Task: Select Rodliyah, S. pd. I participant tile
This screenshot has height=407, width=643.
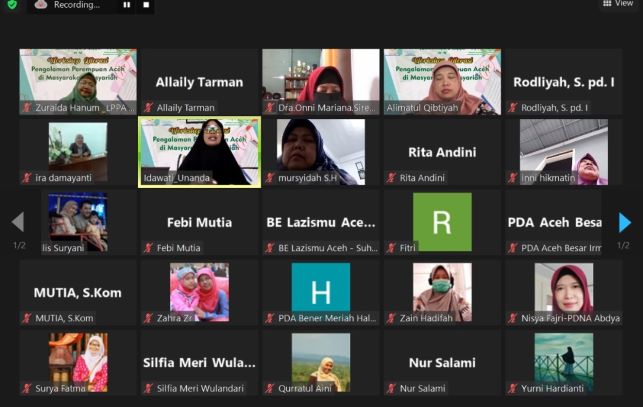Action: [563, 82]
